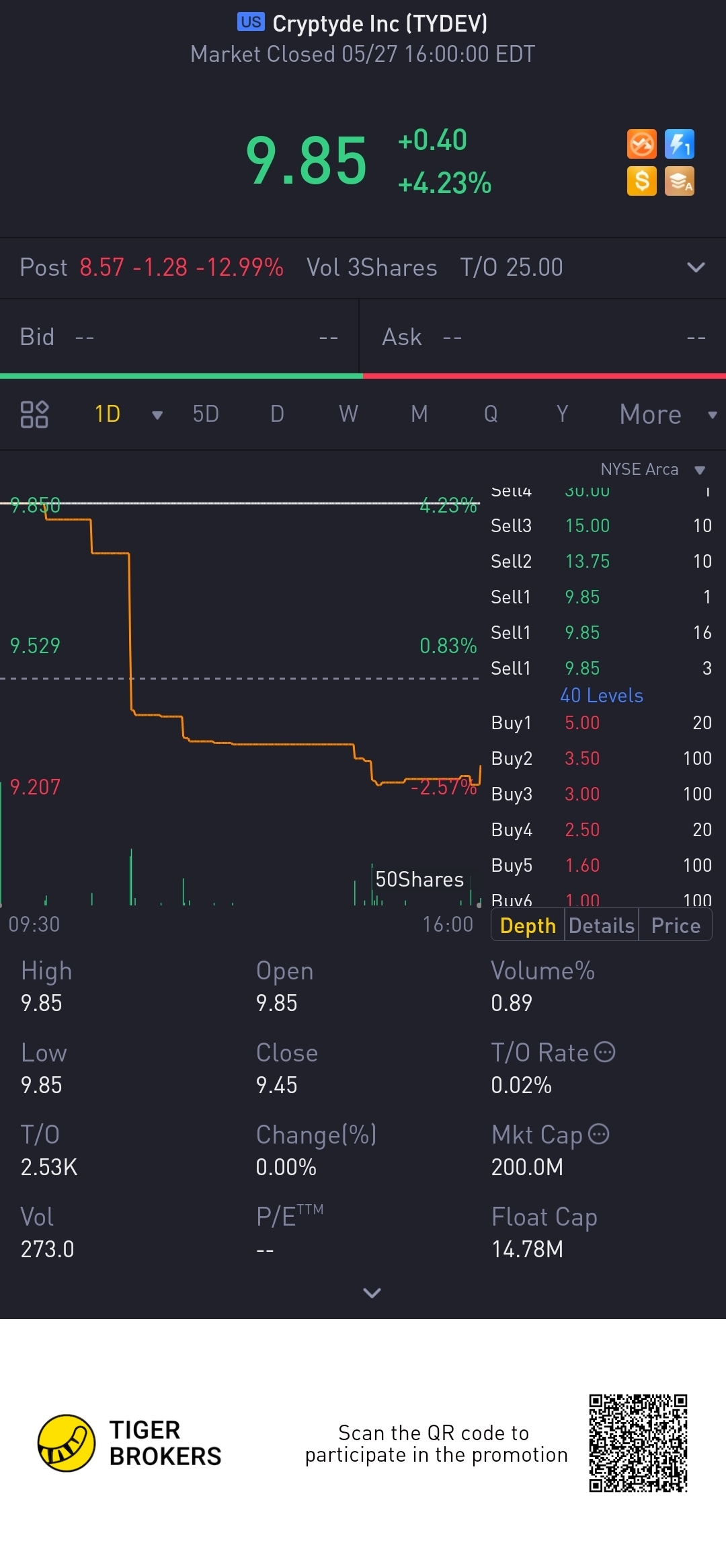Tap the T/O Rate info icon
Viewport: 726px width, 1568px height.
click(605, 1051)
